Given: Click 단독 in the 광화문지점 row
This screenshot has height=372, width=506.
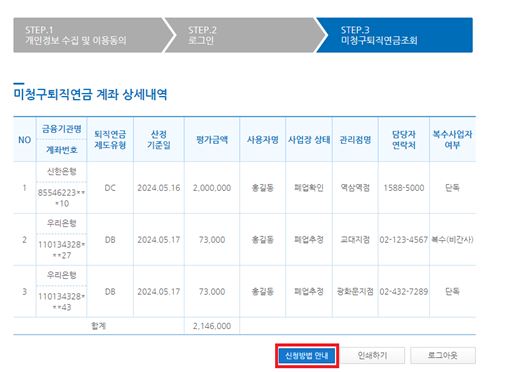Looking at the screenshot, I should pyautogui.click(x=452, y=291).
